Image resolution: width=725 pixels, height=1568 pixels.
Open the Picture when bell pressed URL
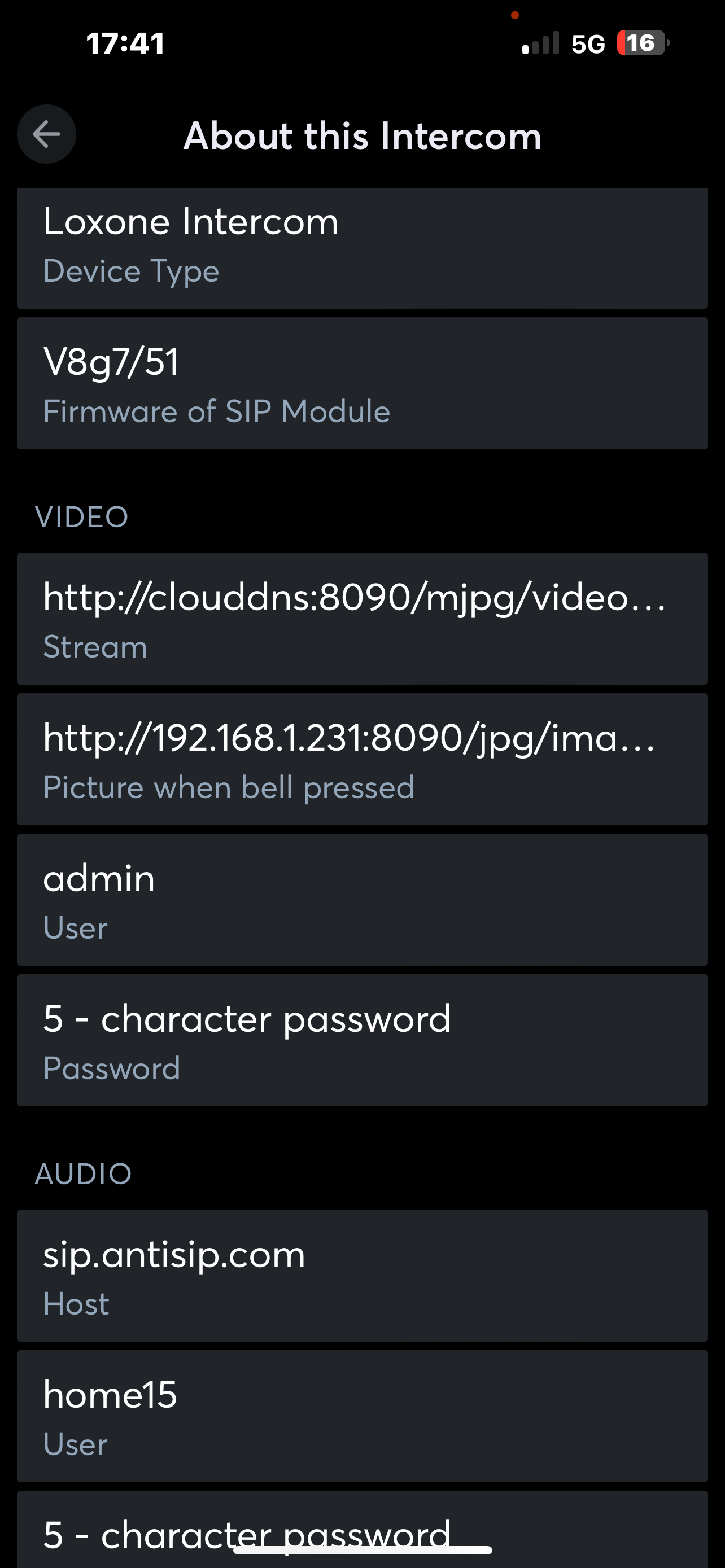tap(362, 759)
